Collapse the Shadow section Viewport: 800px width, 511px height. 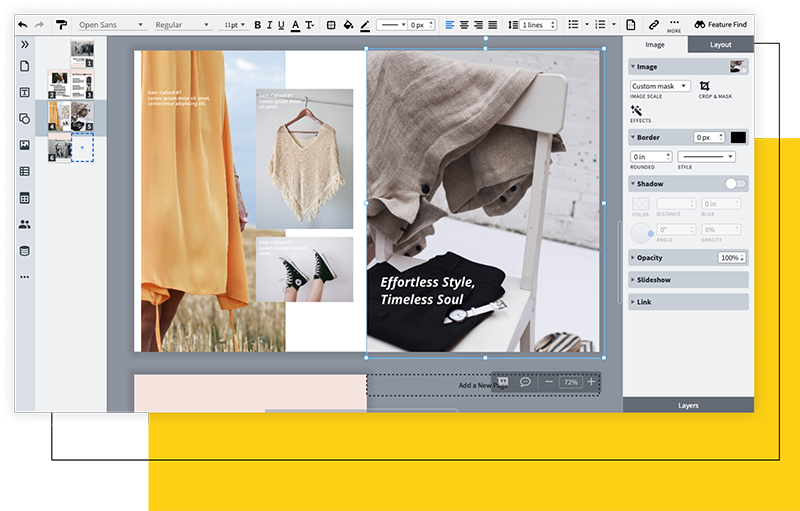633,184
